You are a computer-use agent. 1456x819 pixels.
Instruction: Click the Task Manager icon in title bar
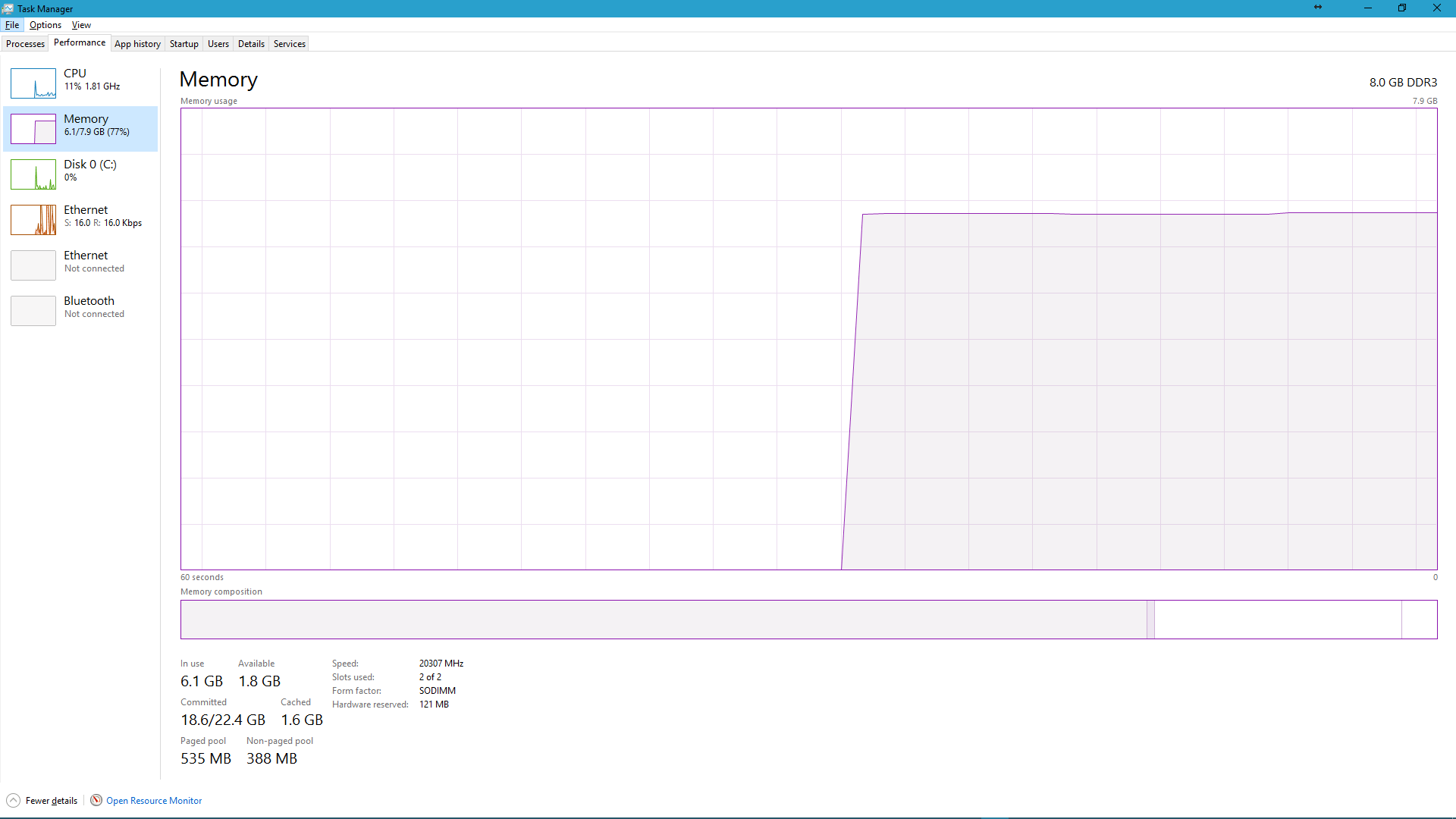(7, 8)
